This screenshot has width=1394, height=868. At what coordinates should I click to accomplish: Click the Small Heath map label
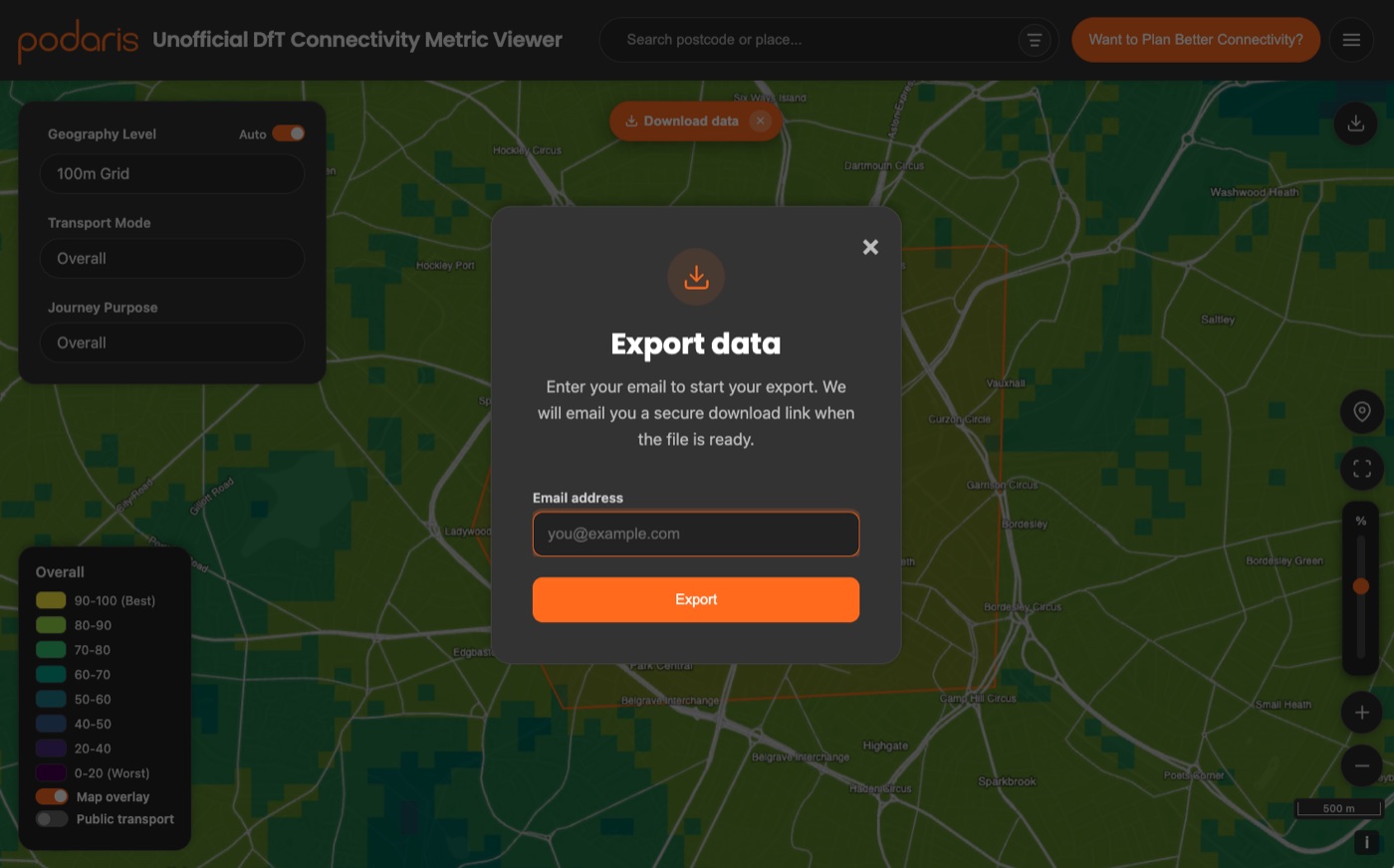click(x=1283, y=704)
